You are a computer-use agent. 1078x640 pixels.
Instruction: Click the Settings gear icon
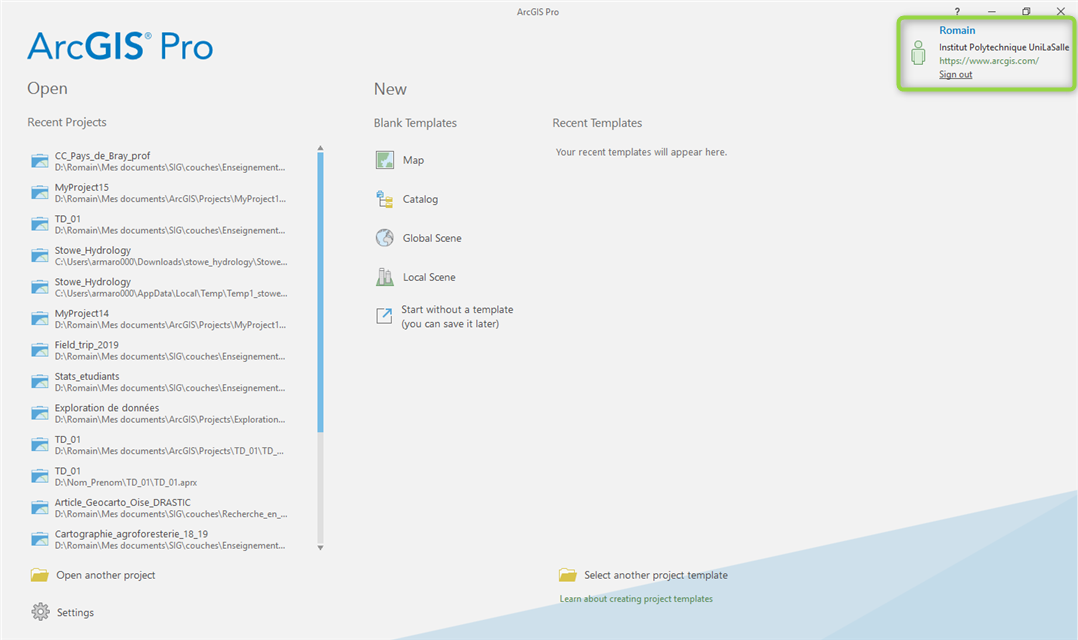click(41, 612)
